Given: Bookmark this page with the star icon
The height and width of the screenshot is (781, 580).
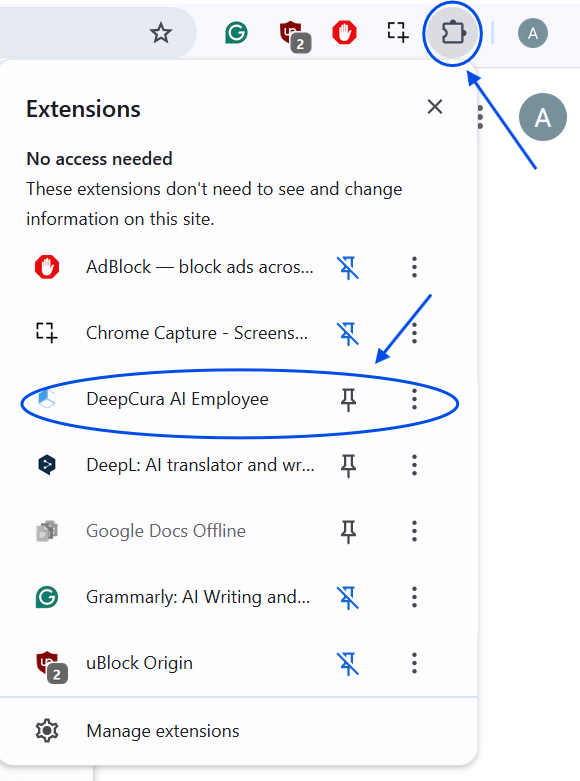Looking at the screenshot, I should point(160,33).
